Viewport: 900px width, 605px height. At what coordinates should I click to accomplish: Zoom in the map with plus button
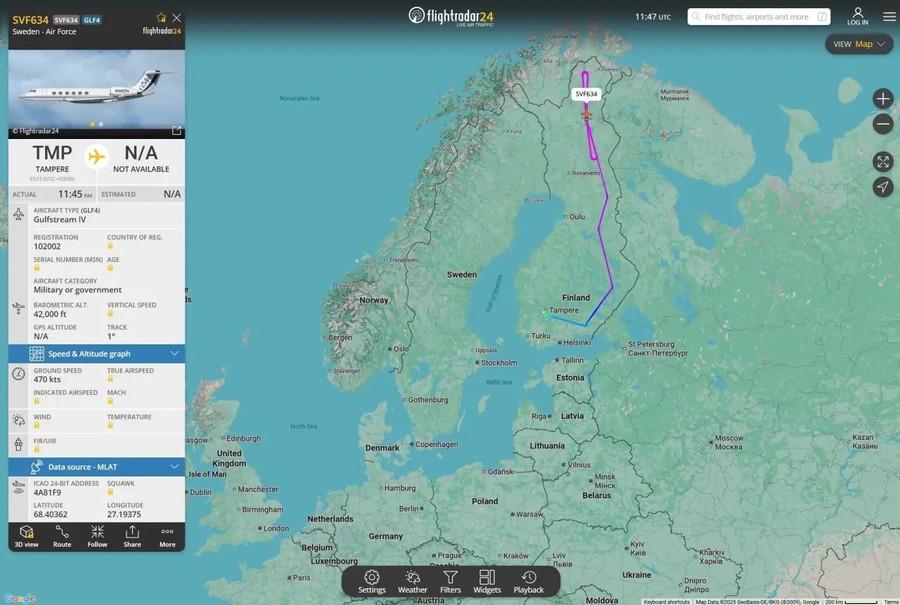(883, 99)
